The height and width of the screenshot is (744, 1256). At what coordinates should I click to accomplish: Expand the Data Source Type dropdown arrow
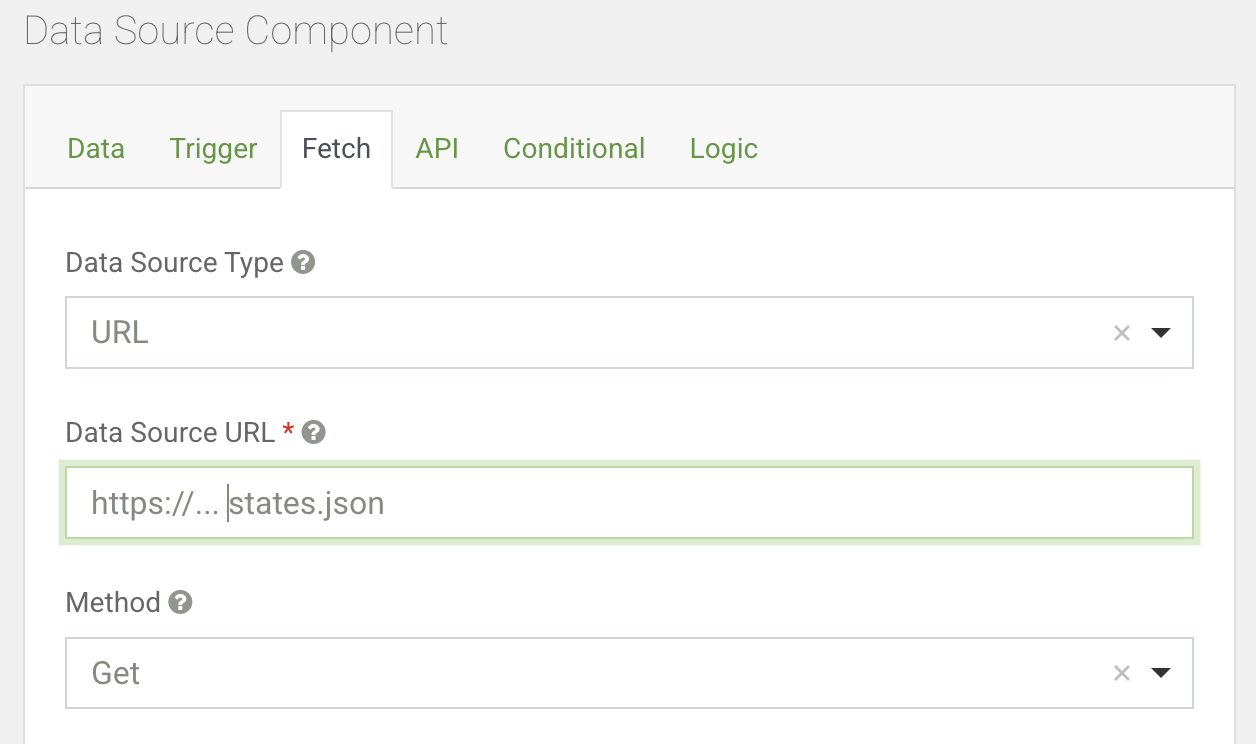[x=1160, y=333]
